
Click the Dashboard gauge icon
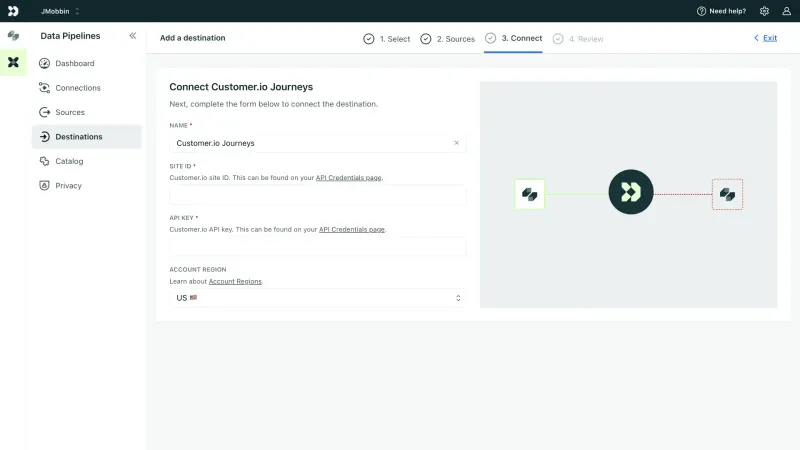coord(44,63)
